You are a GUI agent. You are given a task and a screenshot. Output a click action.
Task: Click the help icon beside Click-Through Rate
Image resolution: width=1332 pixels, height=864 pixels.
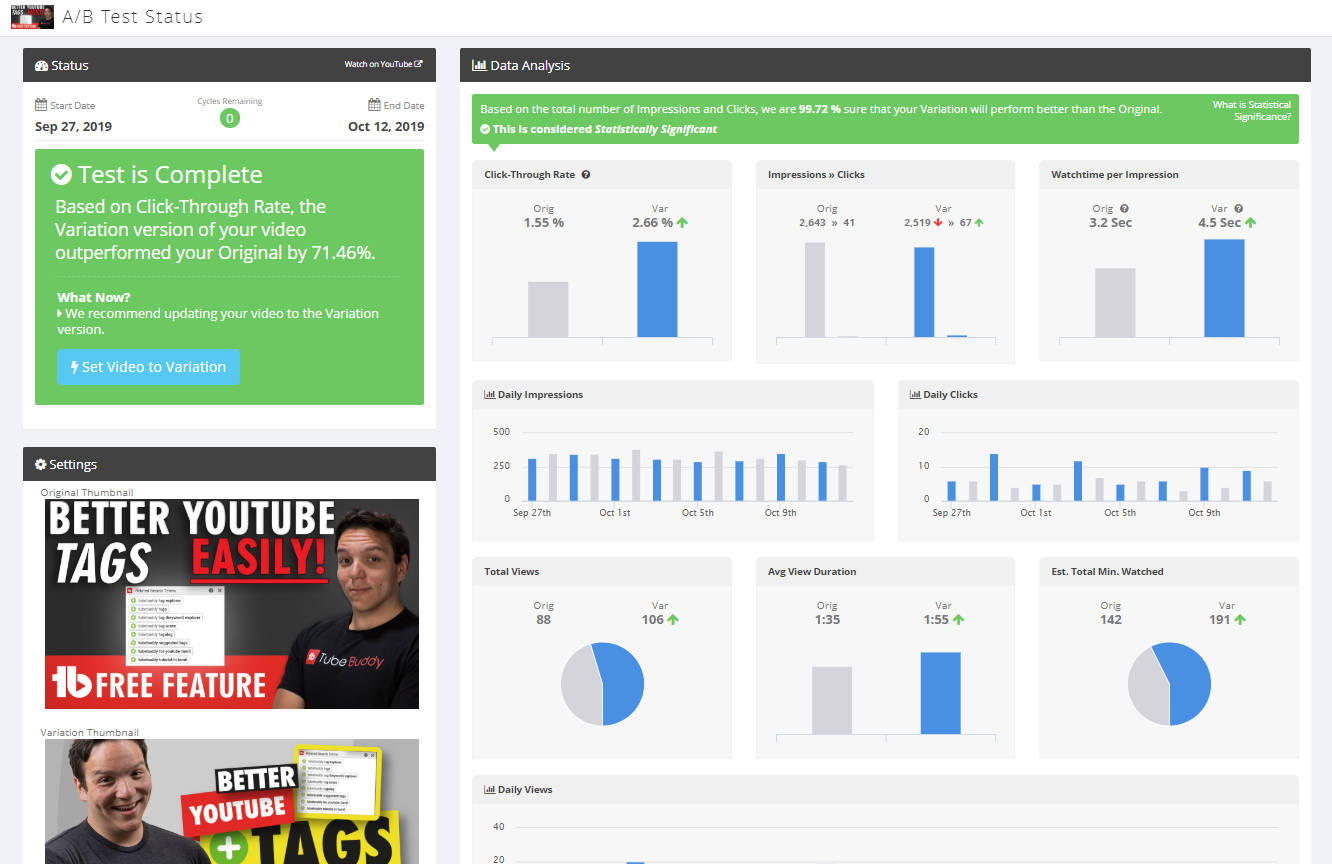pos(586,175)
